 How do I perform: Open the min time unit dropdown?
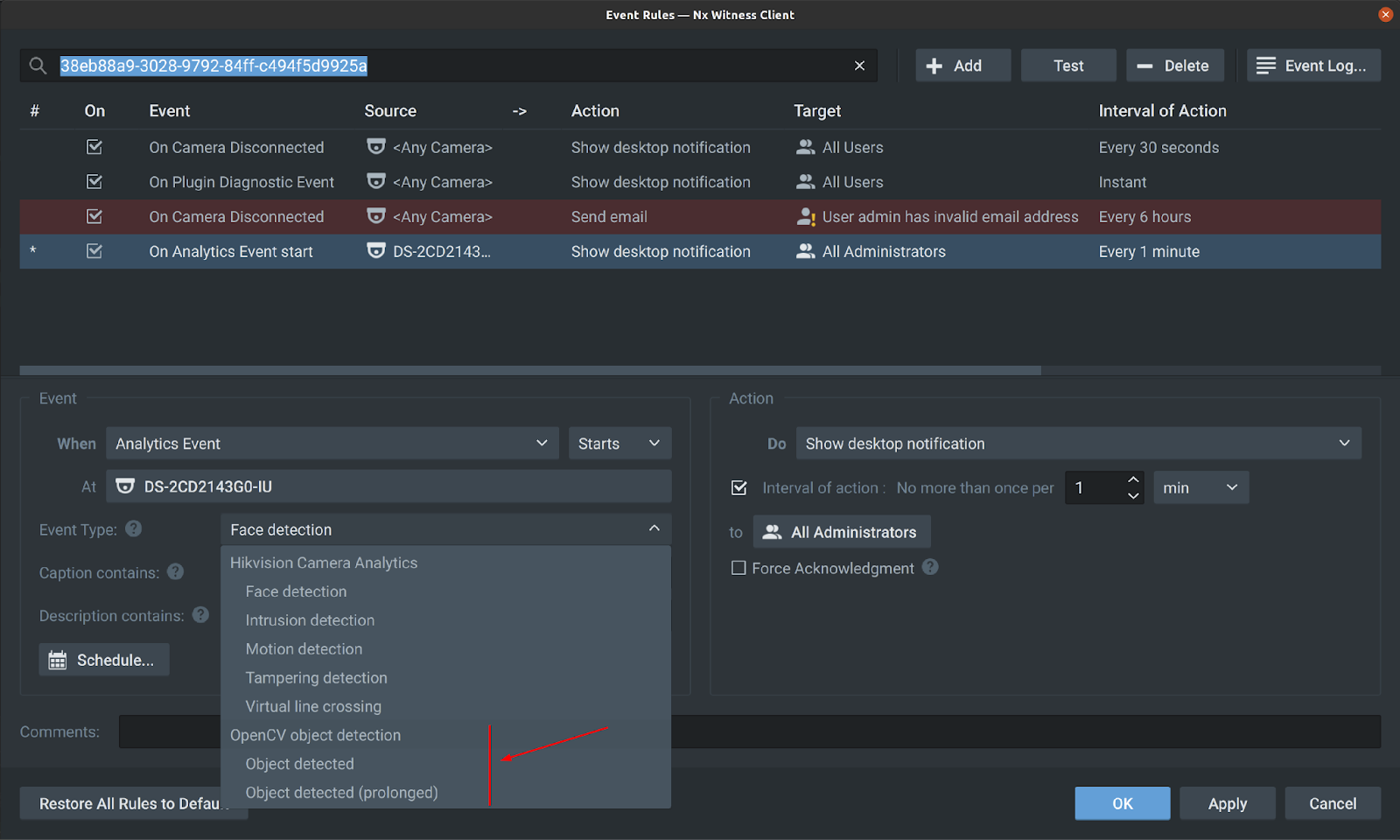[x=1201, y=487]
